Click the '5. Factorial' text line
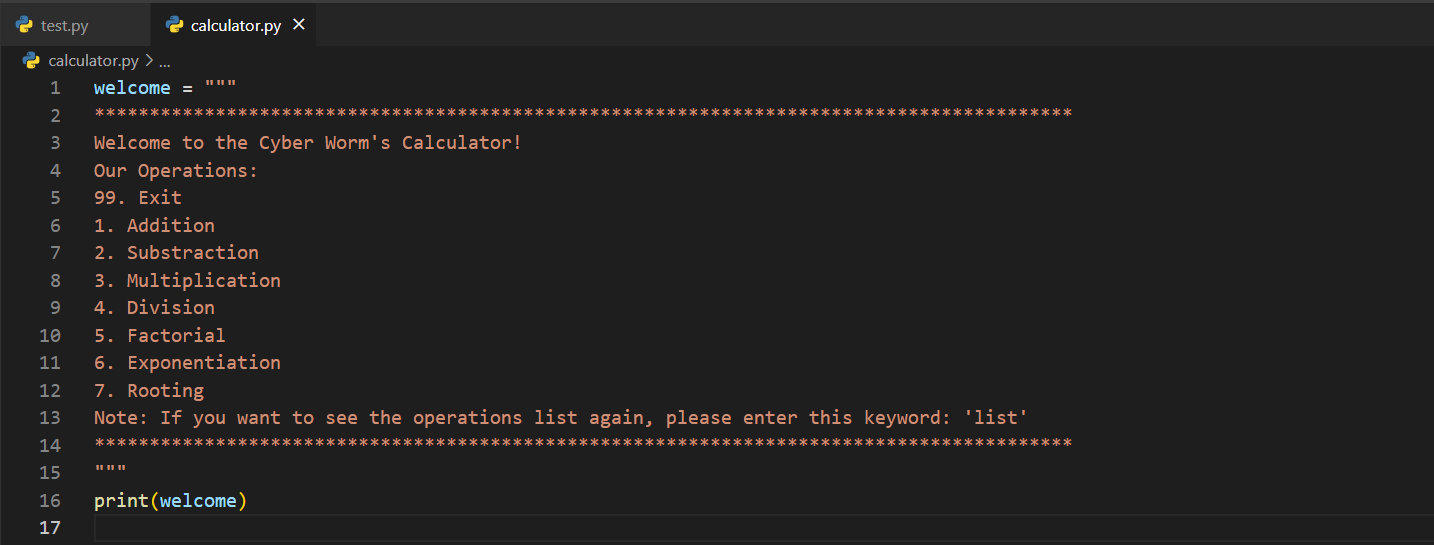 [x=160, y=335]
